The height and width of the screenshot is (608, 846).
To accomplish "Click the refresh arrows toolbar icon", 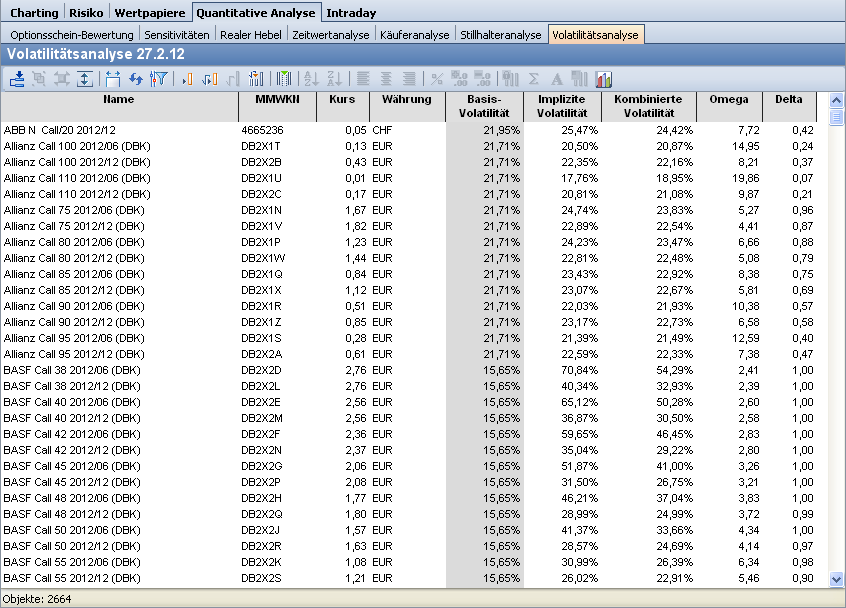I will pyautogui.click(x=136, y=78).
